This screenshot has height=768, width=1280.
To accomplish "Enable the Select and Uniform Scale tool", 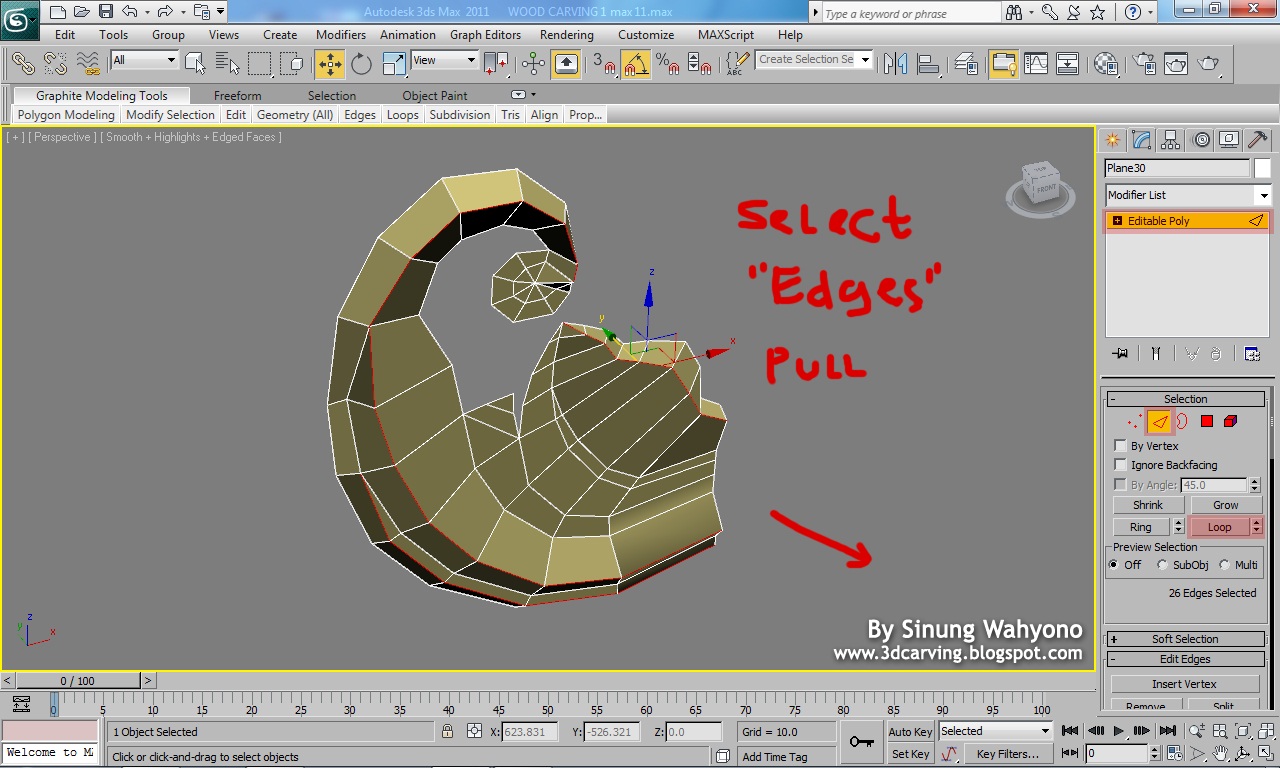I will [391, 63].
